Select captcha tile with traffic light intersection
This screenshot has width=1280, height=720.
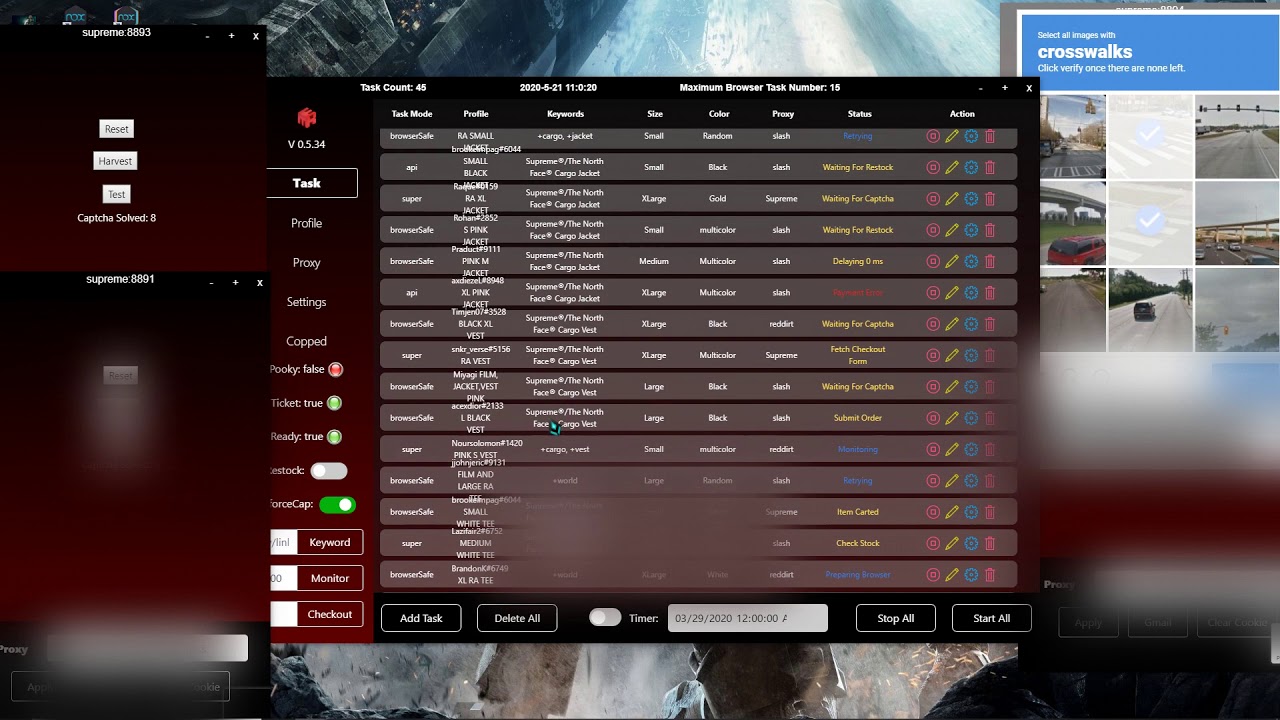point(1237,135)
